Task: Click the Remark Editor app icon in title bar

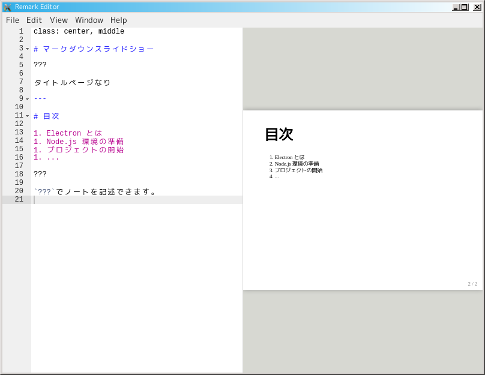Action: (x=7, y=7)
